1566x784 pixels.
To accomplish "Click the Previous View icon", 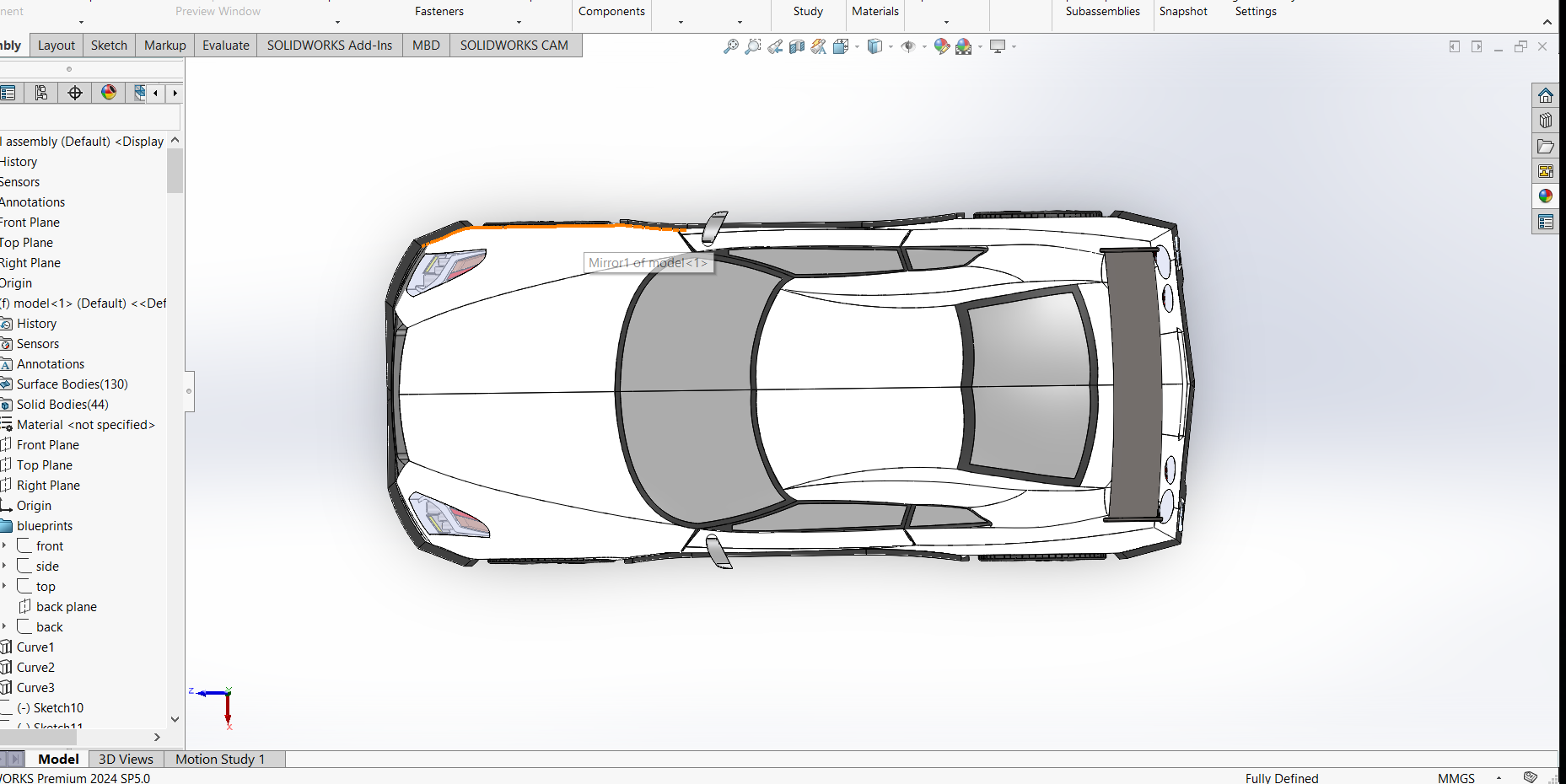I will pos(775,47).
